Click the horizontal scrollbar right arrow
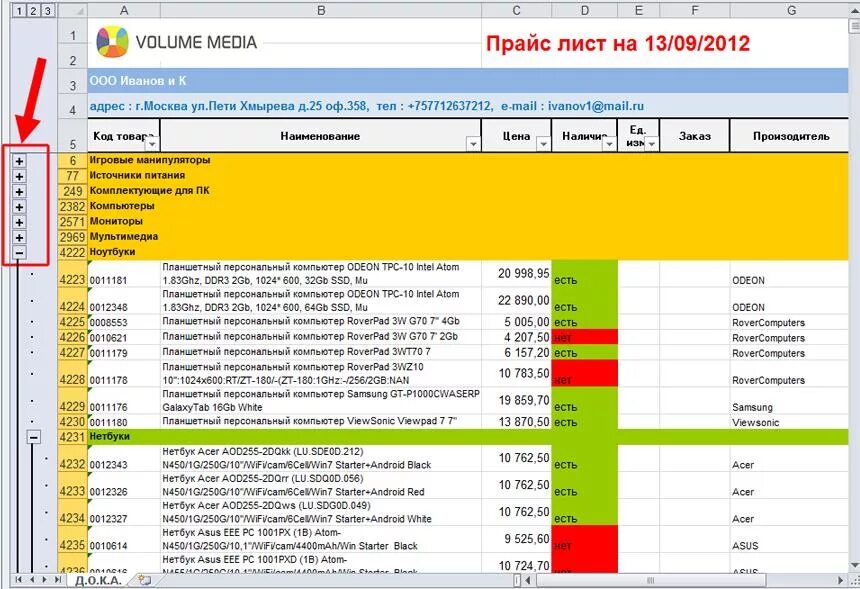 point(841,580)
